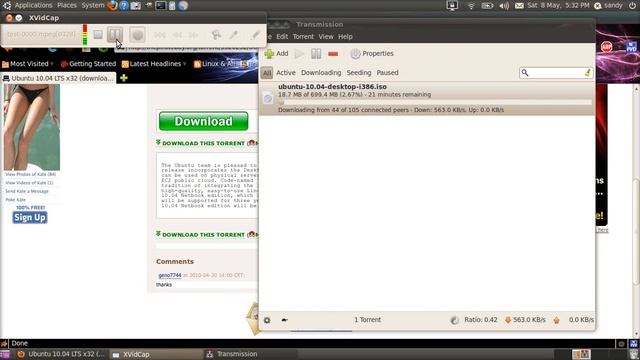Switch to XVidCap in the bottom taskbar
The height and width of the screenshot is (360, 640).
coord(156,354)
